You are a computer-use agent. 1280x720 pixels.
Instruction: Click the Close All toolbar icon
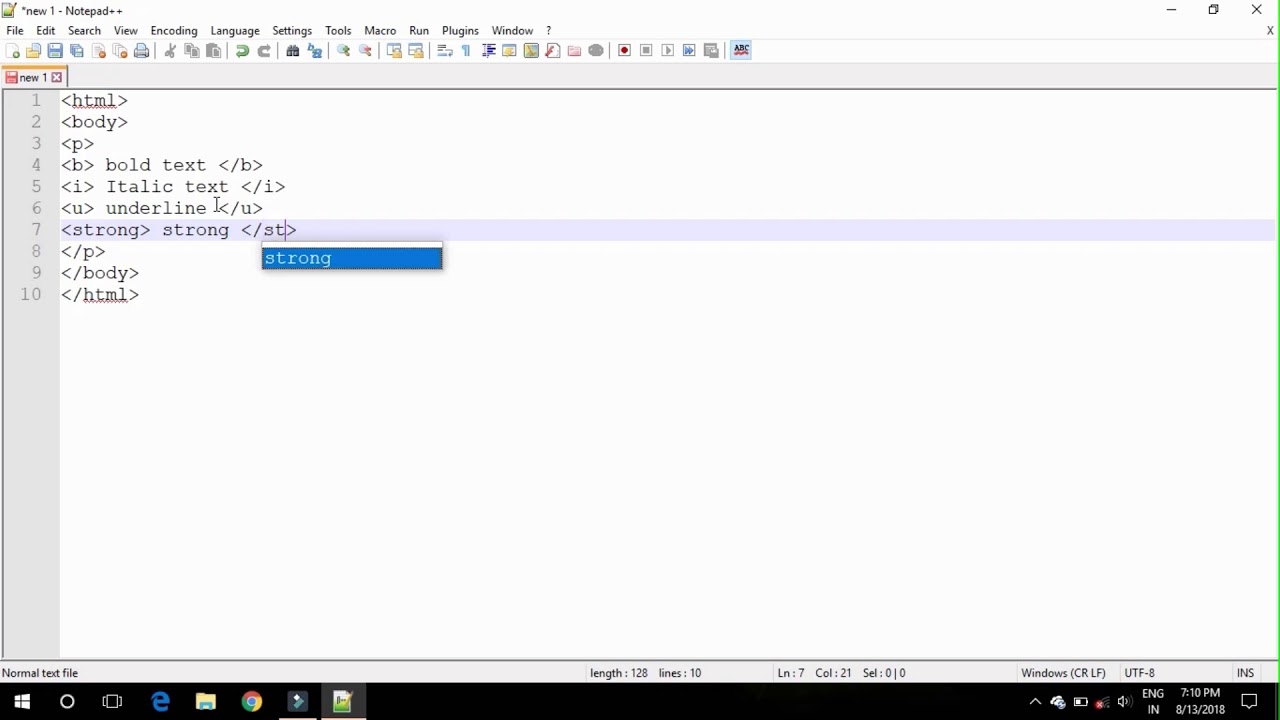coord(120,51)
